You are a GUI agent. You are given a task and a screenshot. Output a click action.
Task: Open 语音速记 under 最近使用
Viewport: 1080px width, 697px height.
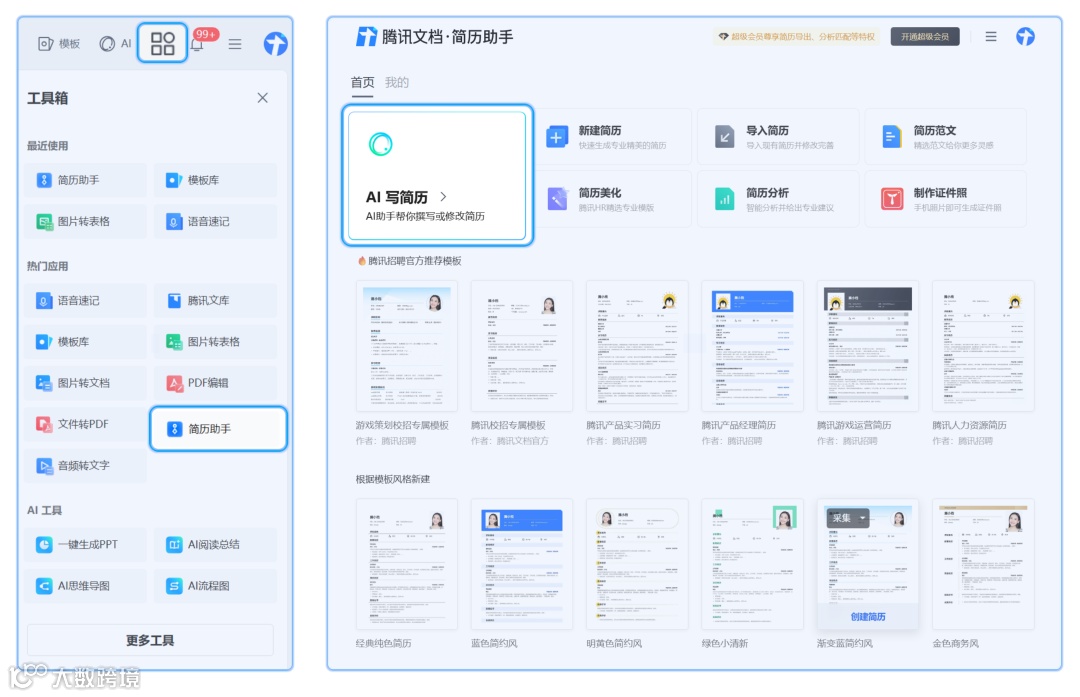click(x=216, y=221)
